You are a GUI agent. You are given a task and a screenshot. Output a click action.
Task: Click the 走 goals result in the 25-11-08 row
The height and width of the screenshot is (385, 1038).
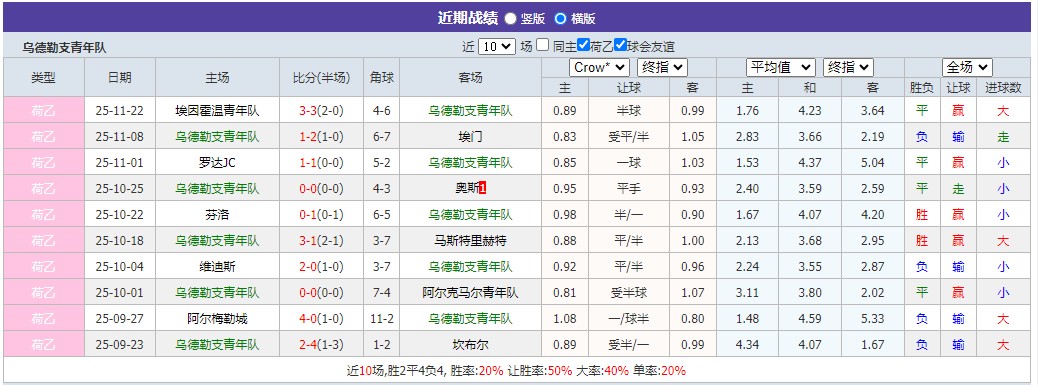click(1003, 137)
